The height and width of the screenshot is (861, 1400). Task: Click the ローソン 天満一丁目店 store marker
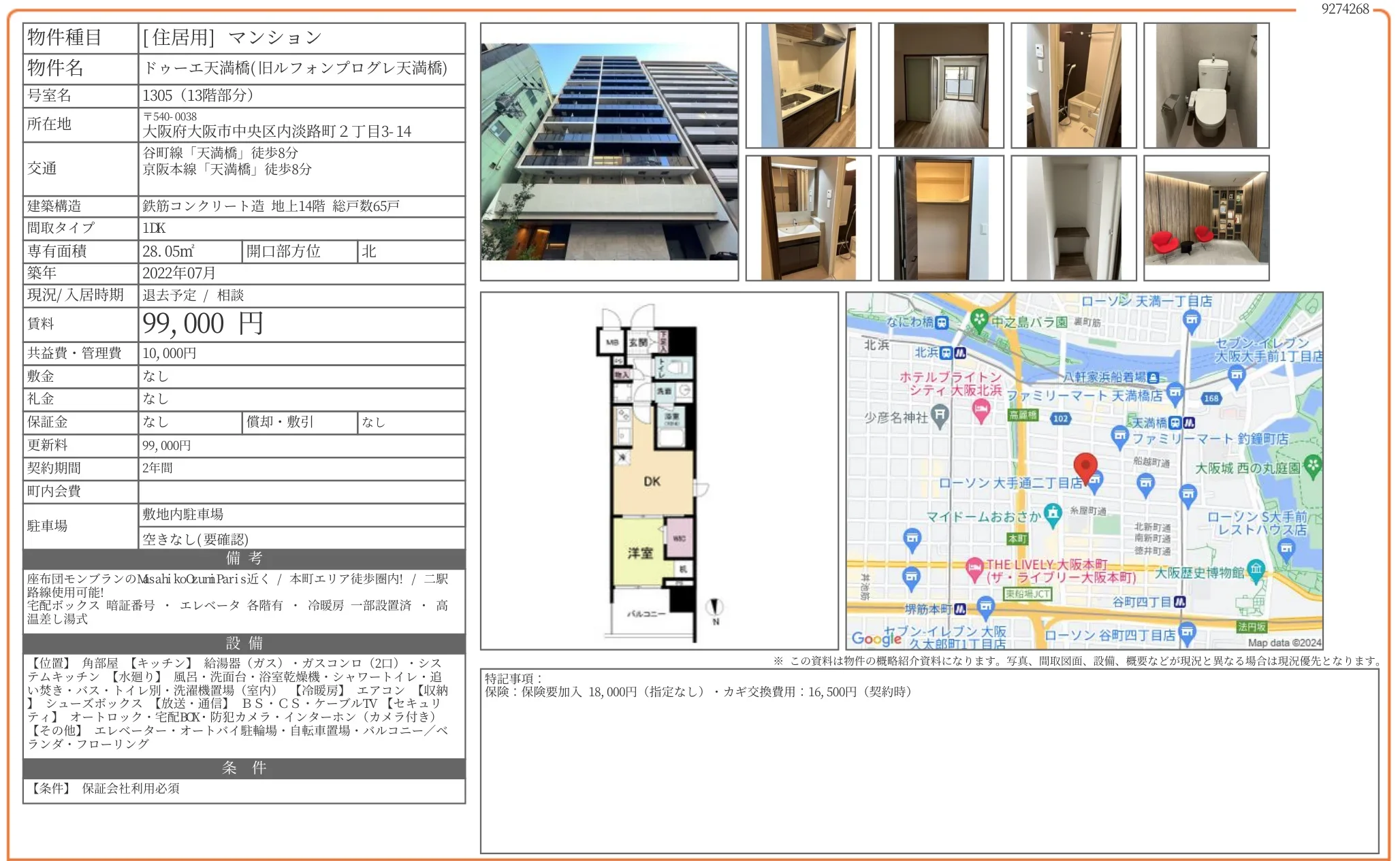(x=1191, y=319)
